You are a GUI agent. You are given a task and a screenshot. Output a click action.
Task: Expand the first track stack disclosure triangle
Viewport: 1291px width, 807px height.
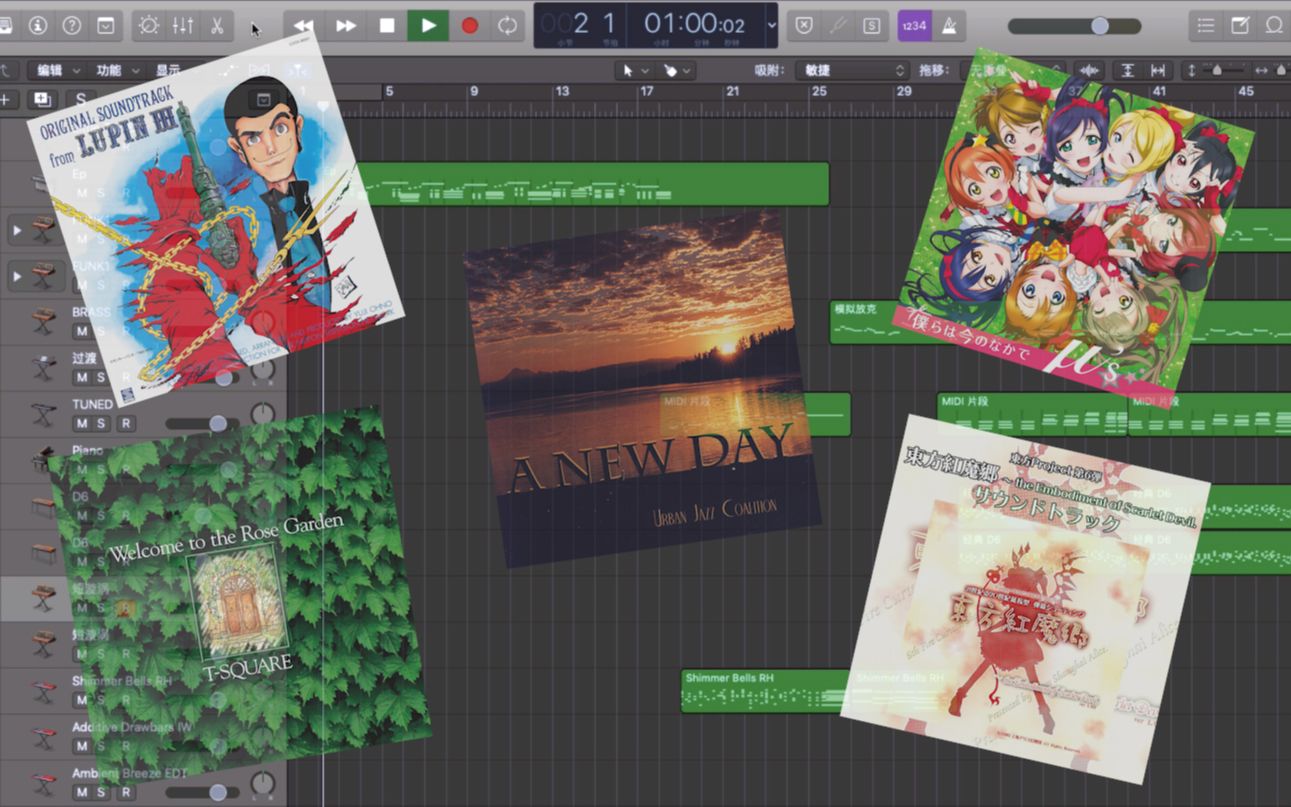pyautogui.click(x=16, y=230)
